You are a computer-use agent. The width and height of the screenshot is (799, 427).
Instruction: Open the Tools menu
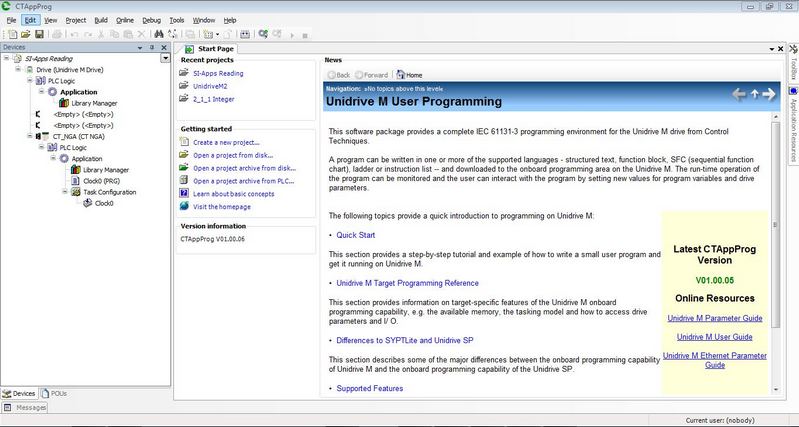click(x=177, y=20)
